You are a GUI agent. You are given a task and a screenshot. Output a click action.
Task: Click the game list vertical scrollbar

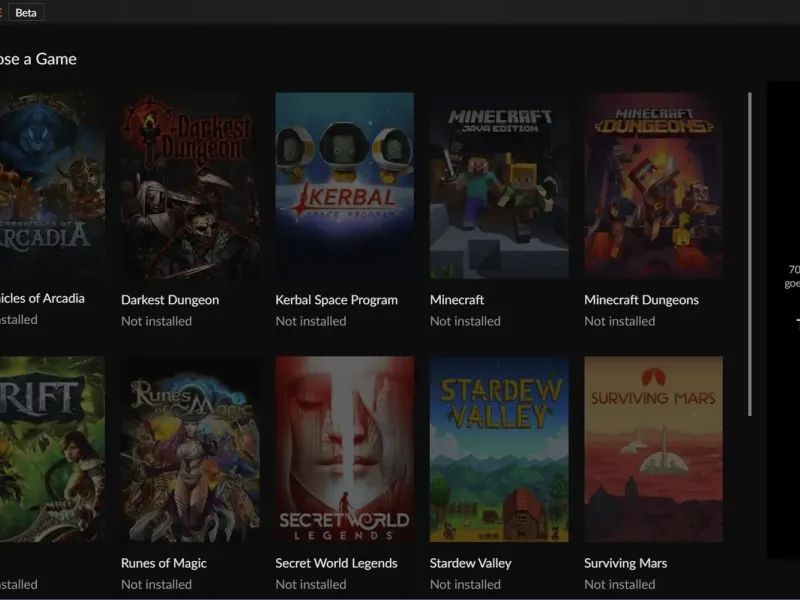749,254
